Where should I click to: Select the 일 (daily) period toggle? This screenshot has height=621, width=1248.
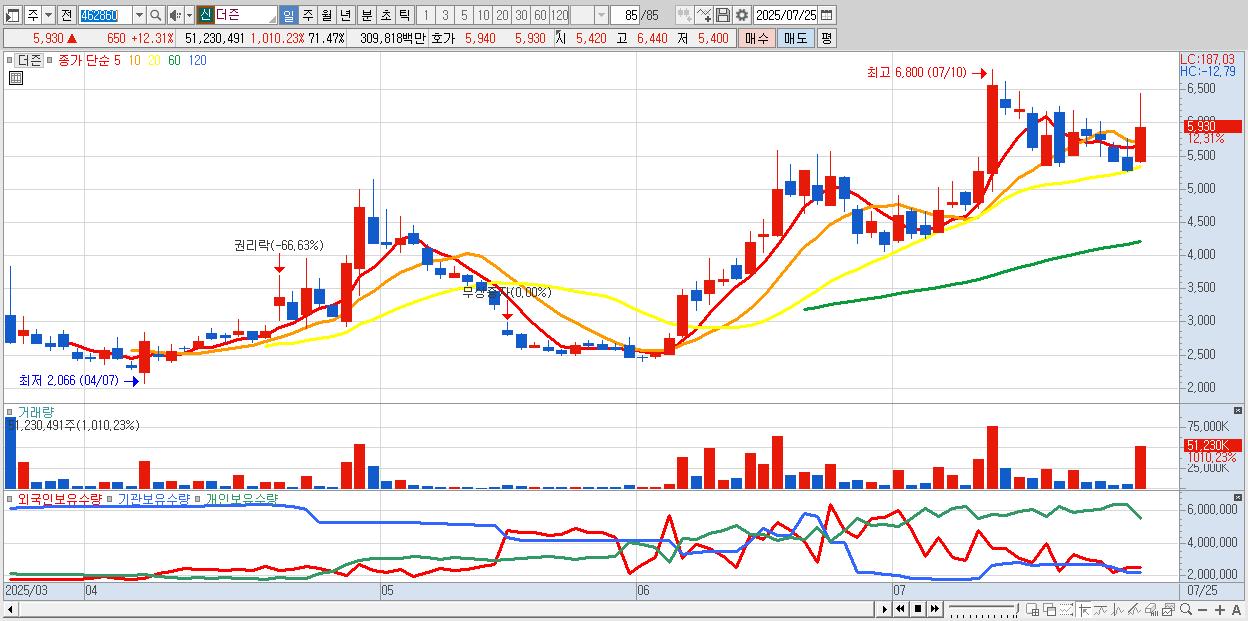(289, 15)
